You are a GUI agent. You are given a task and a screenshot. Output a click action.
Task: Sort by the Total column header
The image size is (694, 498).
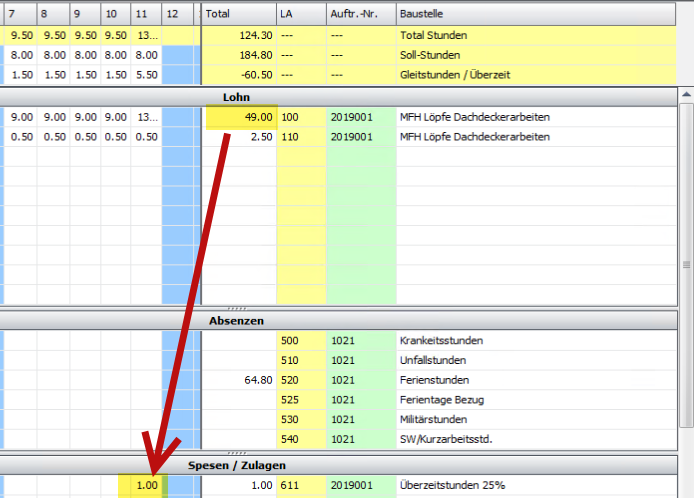238,14
